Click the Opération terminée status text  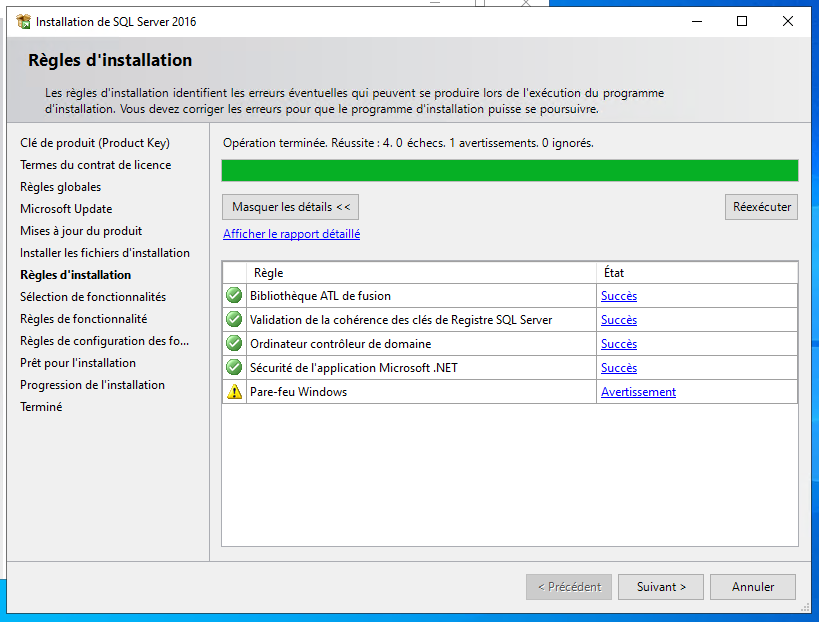(408, 143)
